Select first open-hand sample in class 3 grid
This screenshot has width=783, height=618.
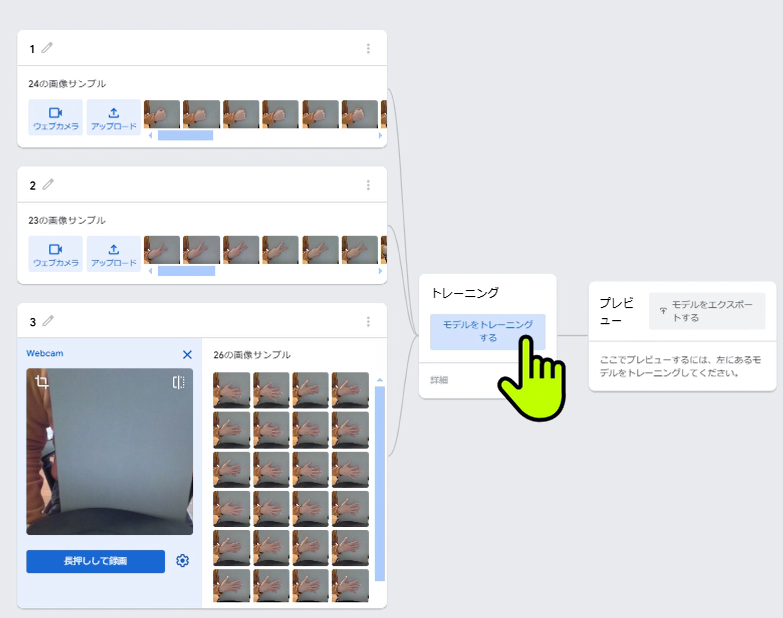tap(232, 390)
